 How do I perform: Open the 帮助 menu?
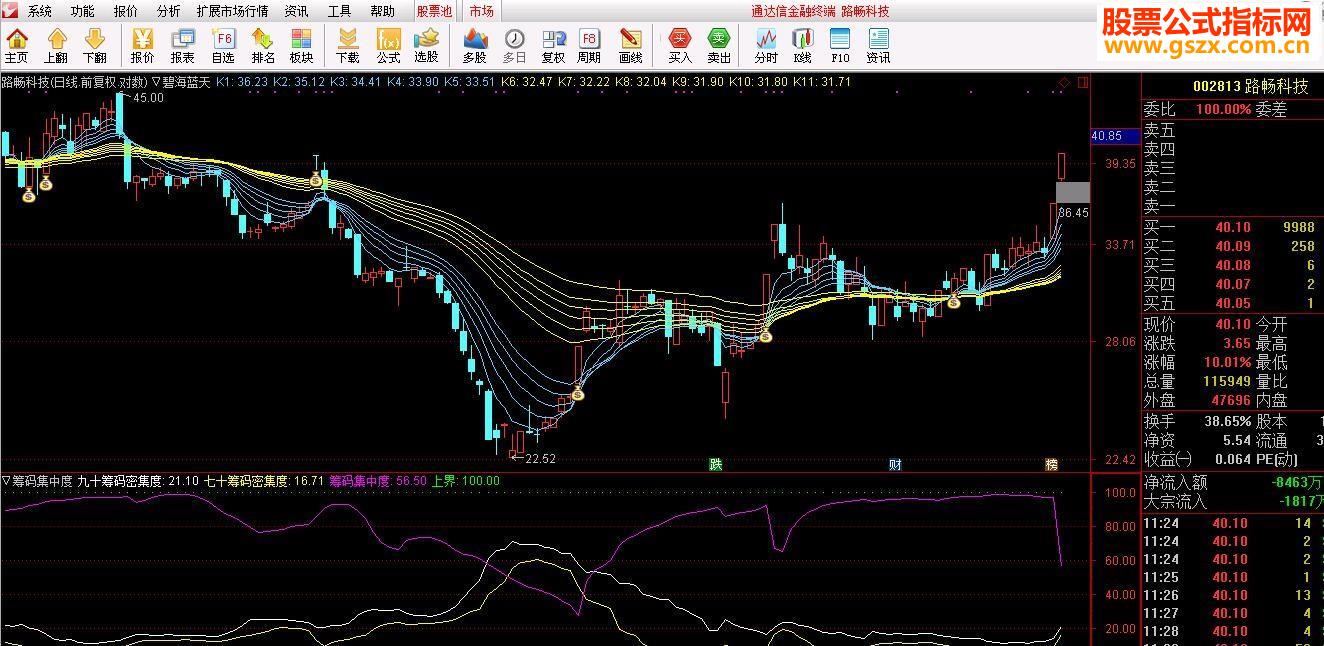pos(382,12)
